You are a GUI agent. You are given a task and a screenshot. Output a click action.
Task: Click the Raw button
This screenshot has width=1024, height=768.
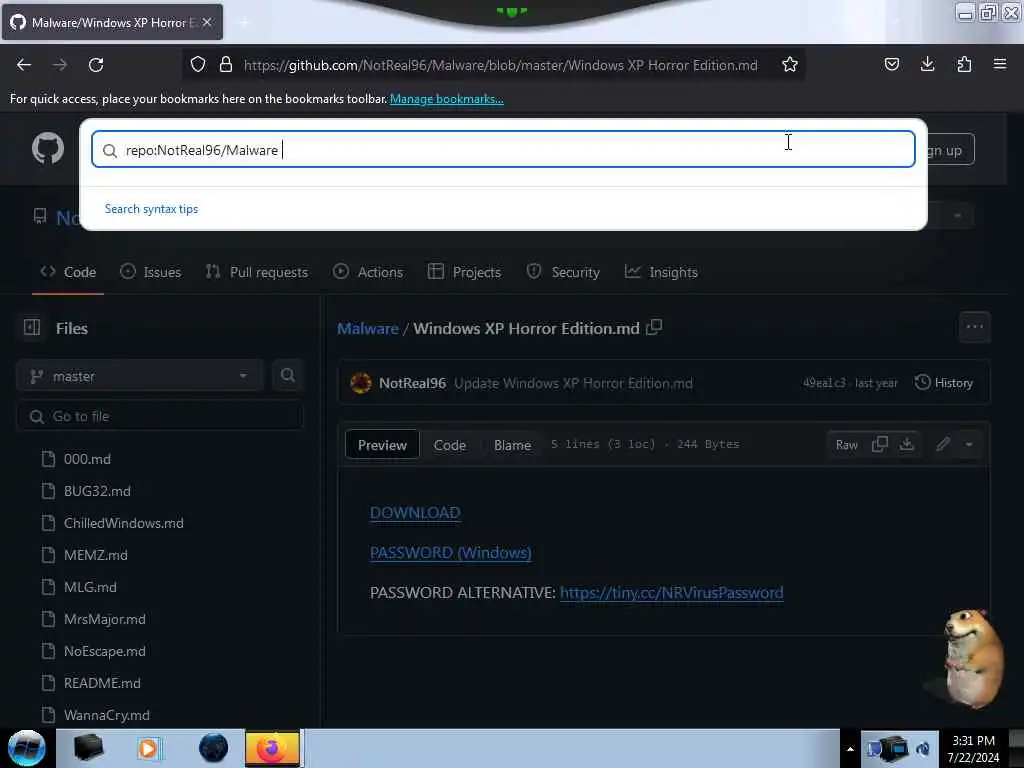(x=846, y=445)
